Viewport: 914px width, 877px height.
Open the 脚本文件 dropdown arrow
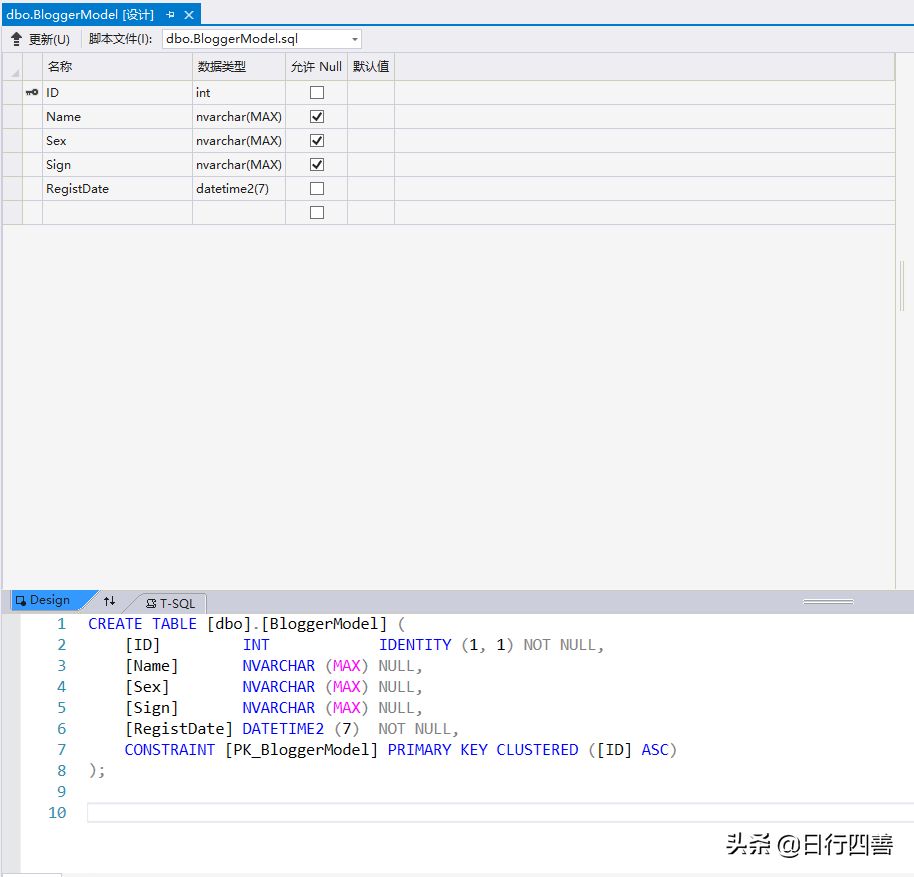click(353, 38)
